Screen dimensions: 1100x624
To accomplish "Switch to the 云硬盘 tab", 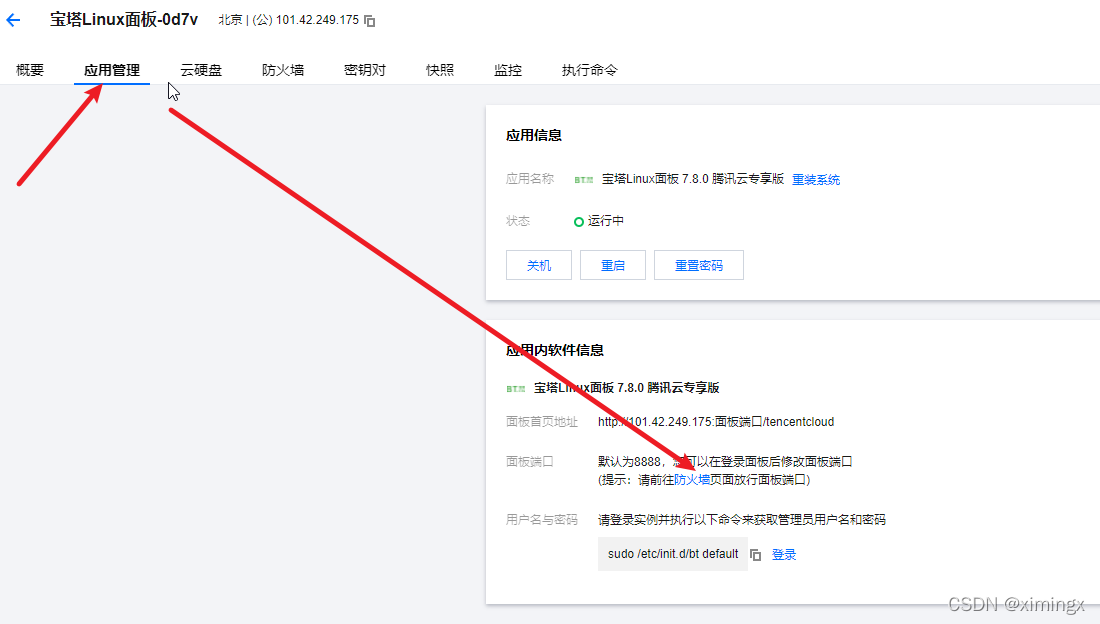I will pyautogui.click(x=201, y=70).
